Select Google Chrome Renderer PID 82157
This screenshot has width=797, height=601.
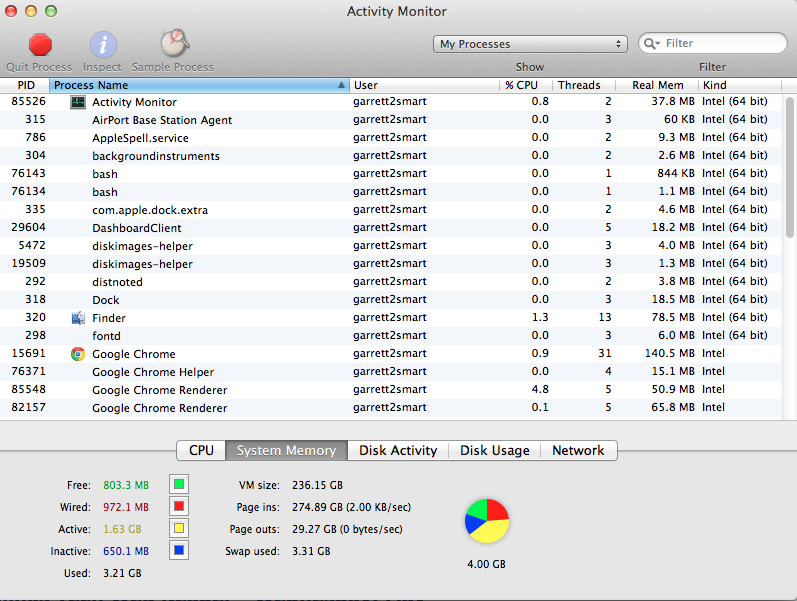[x=391, y=408]
